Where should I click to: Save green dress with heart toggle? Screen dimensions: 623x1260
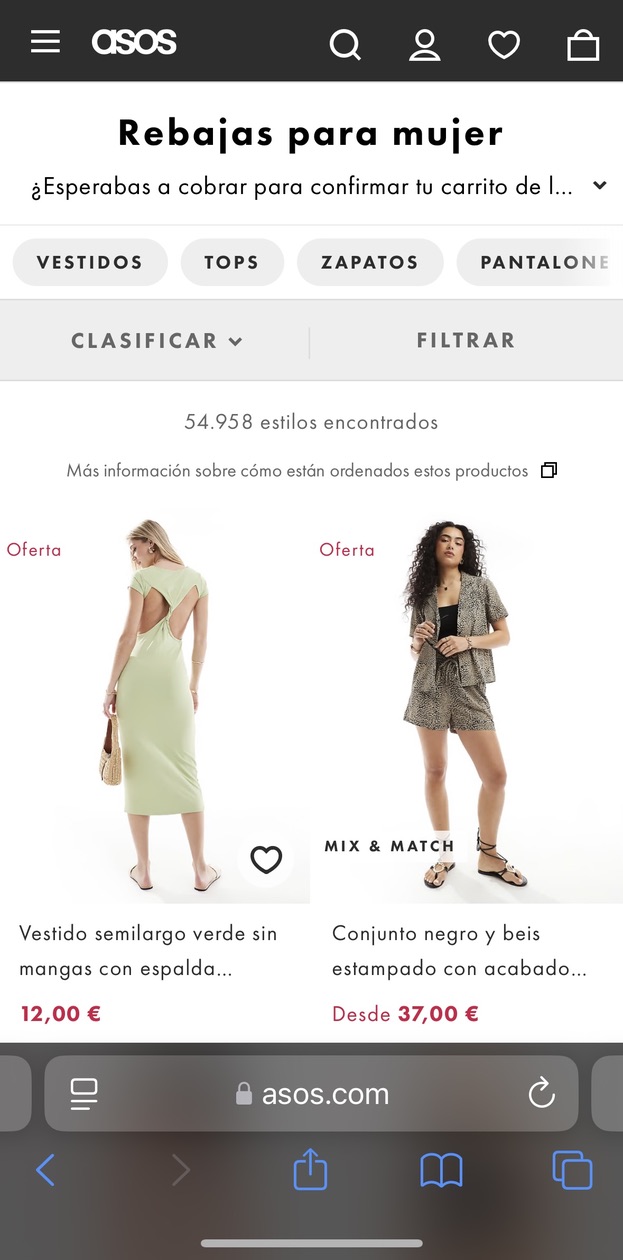tap(266, 859)
